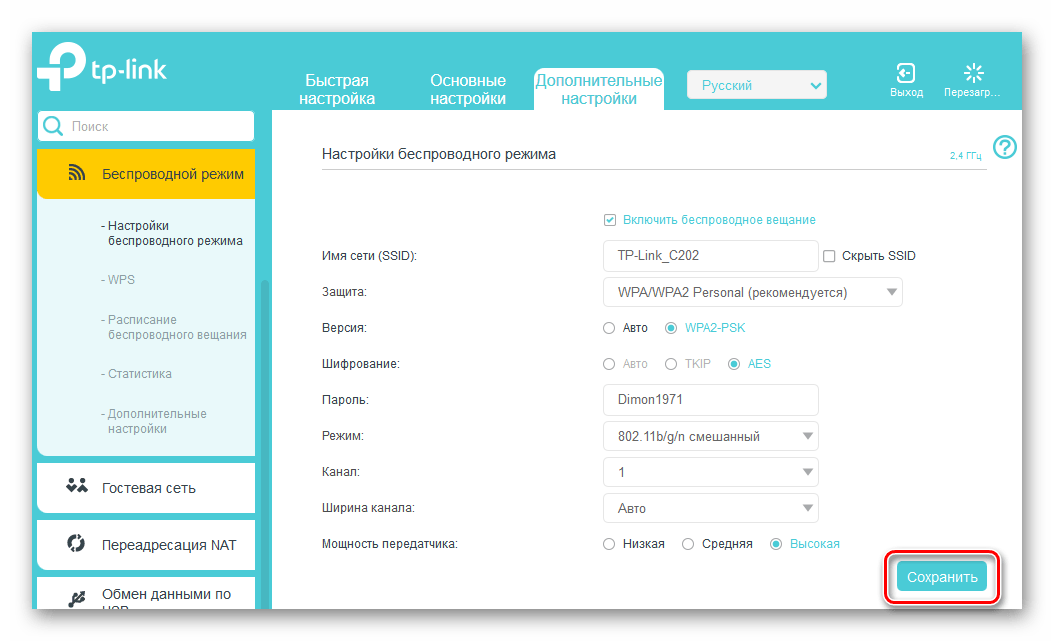Set transmit power to Низкая

[x=610, y=544]
